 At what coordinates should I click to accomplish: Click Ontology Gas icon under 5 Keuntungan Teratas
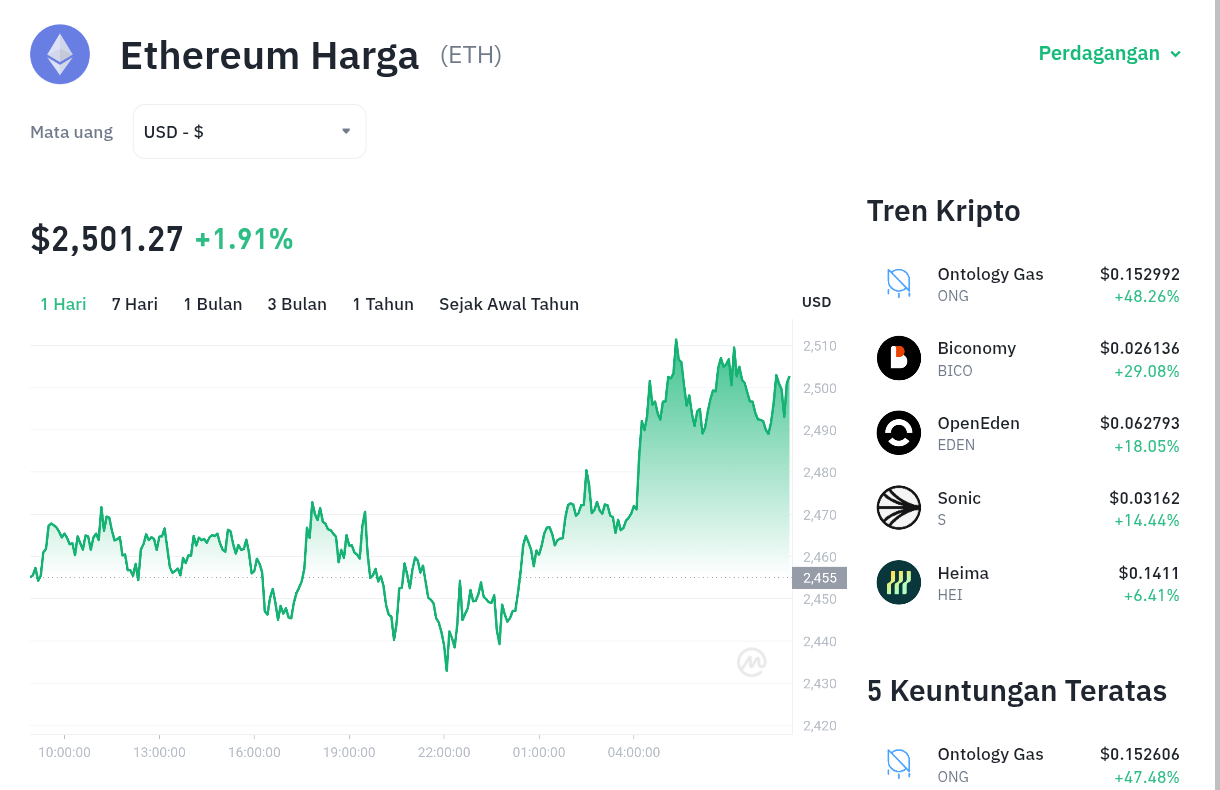[x=899, y=764]
